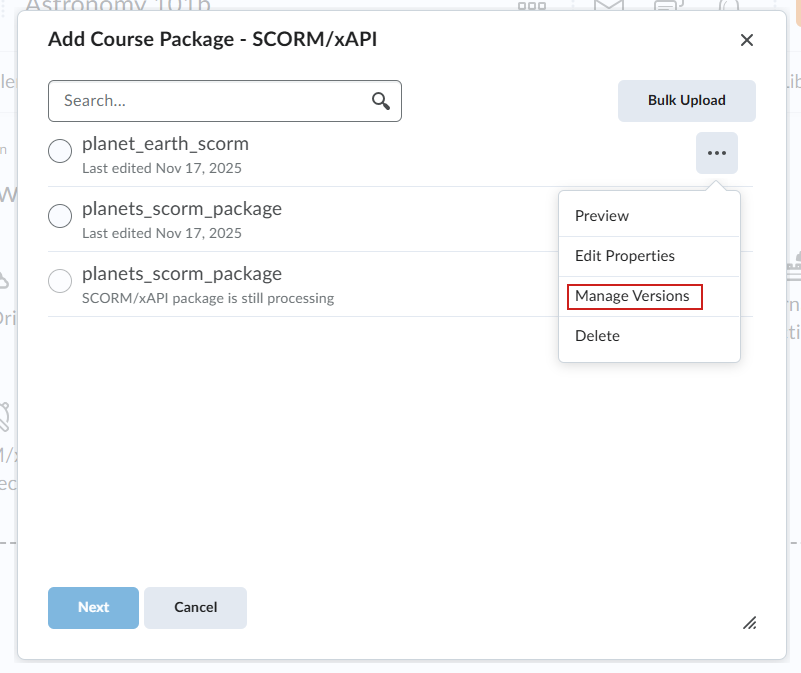This screenshot has height=673, width=801.
Task: Cancel the course package dialog
Action: click(195, 607)
